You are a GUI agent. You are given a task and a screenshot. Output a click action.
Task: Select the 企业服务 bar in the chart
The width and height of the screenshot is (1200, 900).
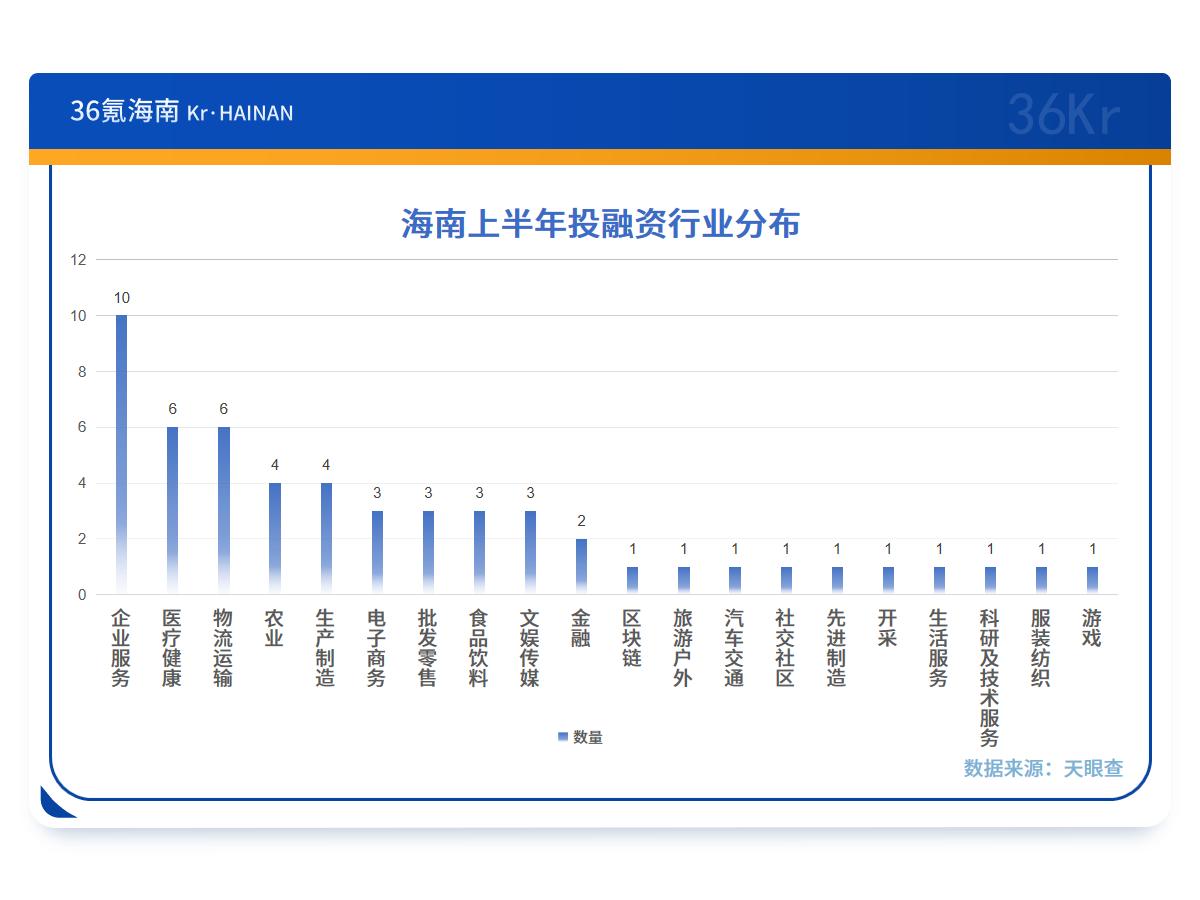(121, 455)
